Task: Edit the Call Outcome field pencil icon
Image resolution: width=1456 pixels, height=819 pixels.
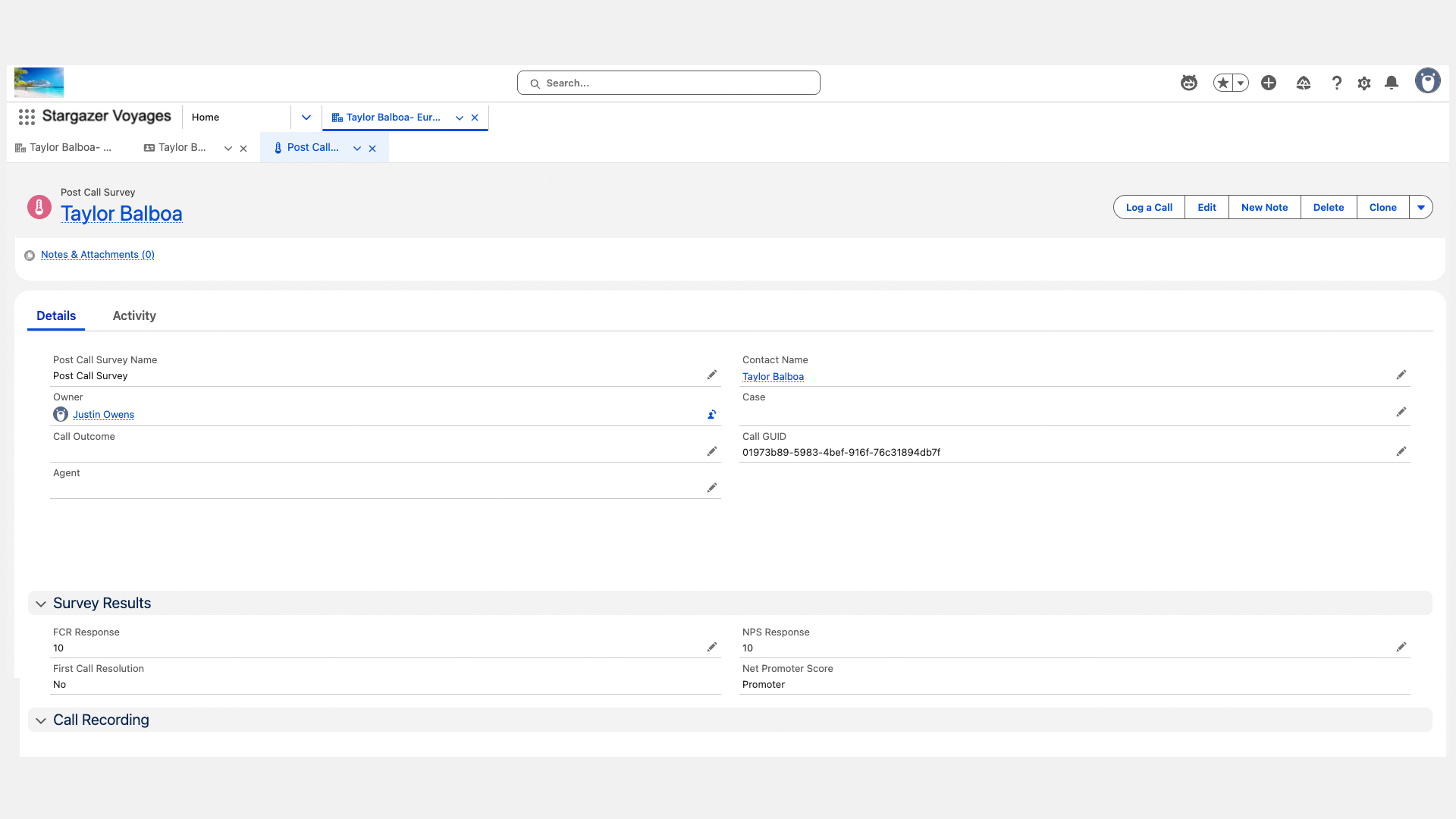Action: 711,451
